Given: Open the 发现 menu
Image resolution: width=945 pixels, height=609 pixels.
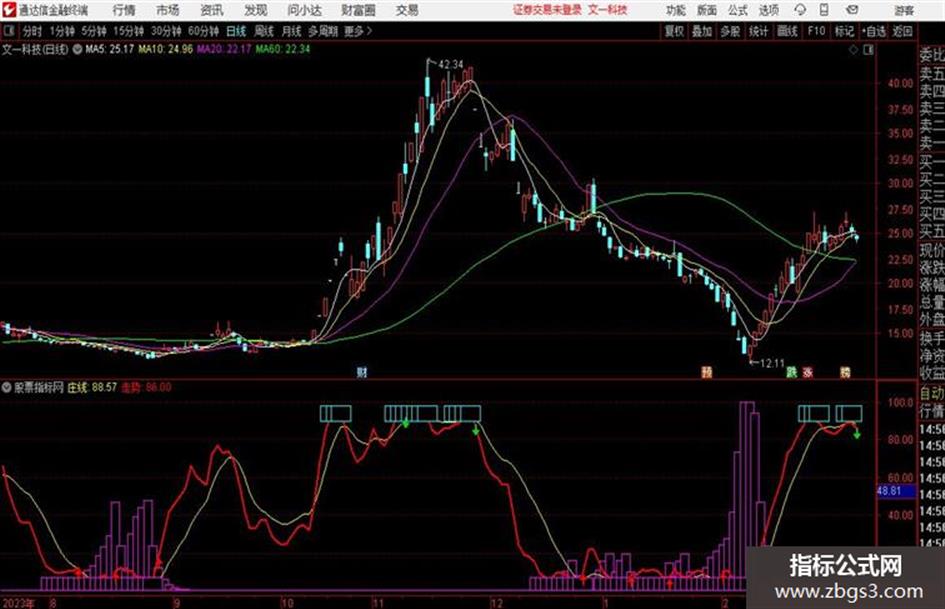Looking at the screenshot, I should pos(256,10).
